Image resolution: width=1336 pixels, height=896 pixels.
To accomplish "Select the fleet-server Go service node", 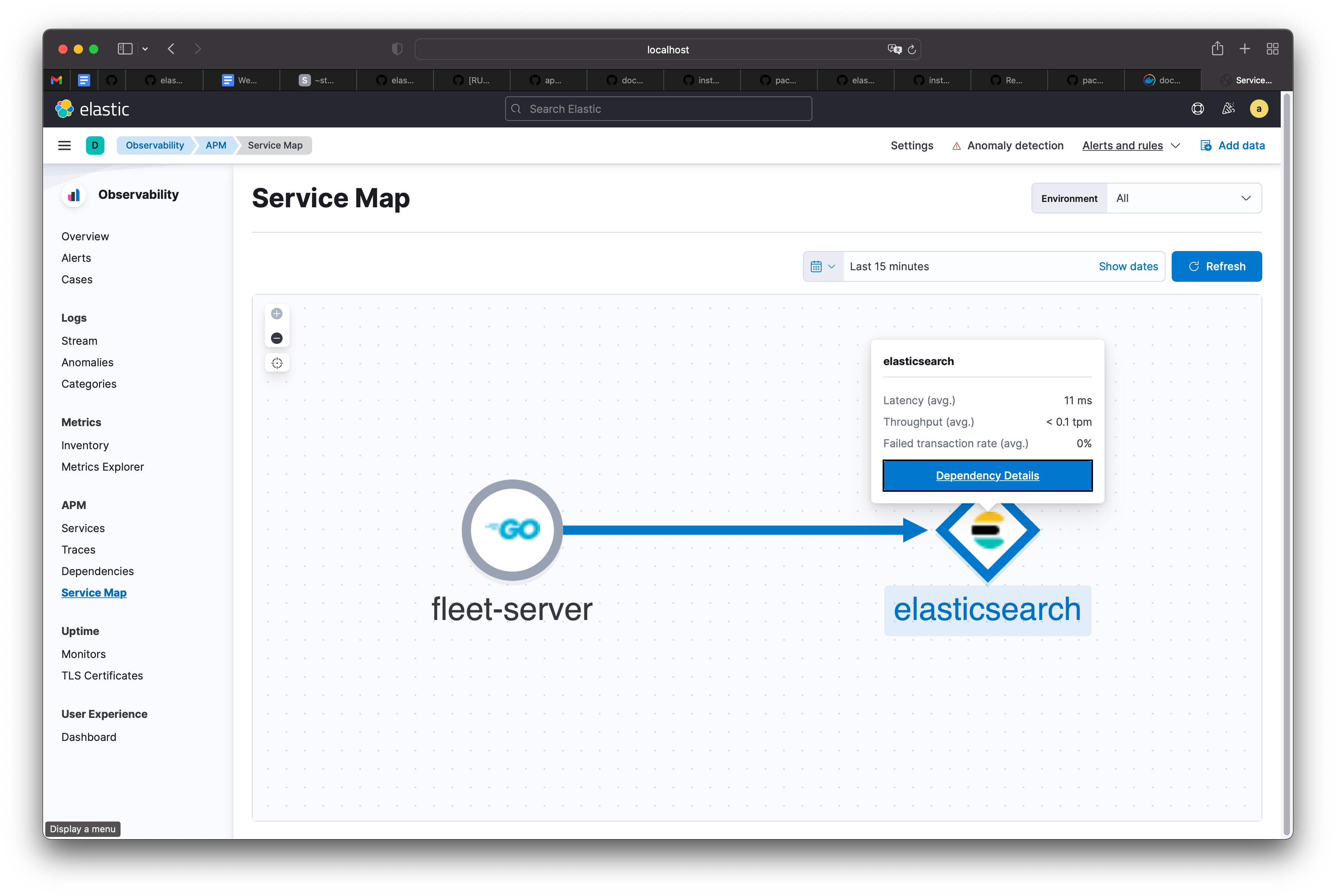I will click(512, 530).
